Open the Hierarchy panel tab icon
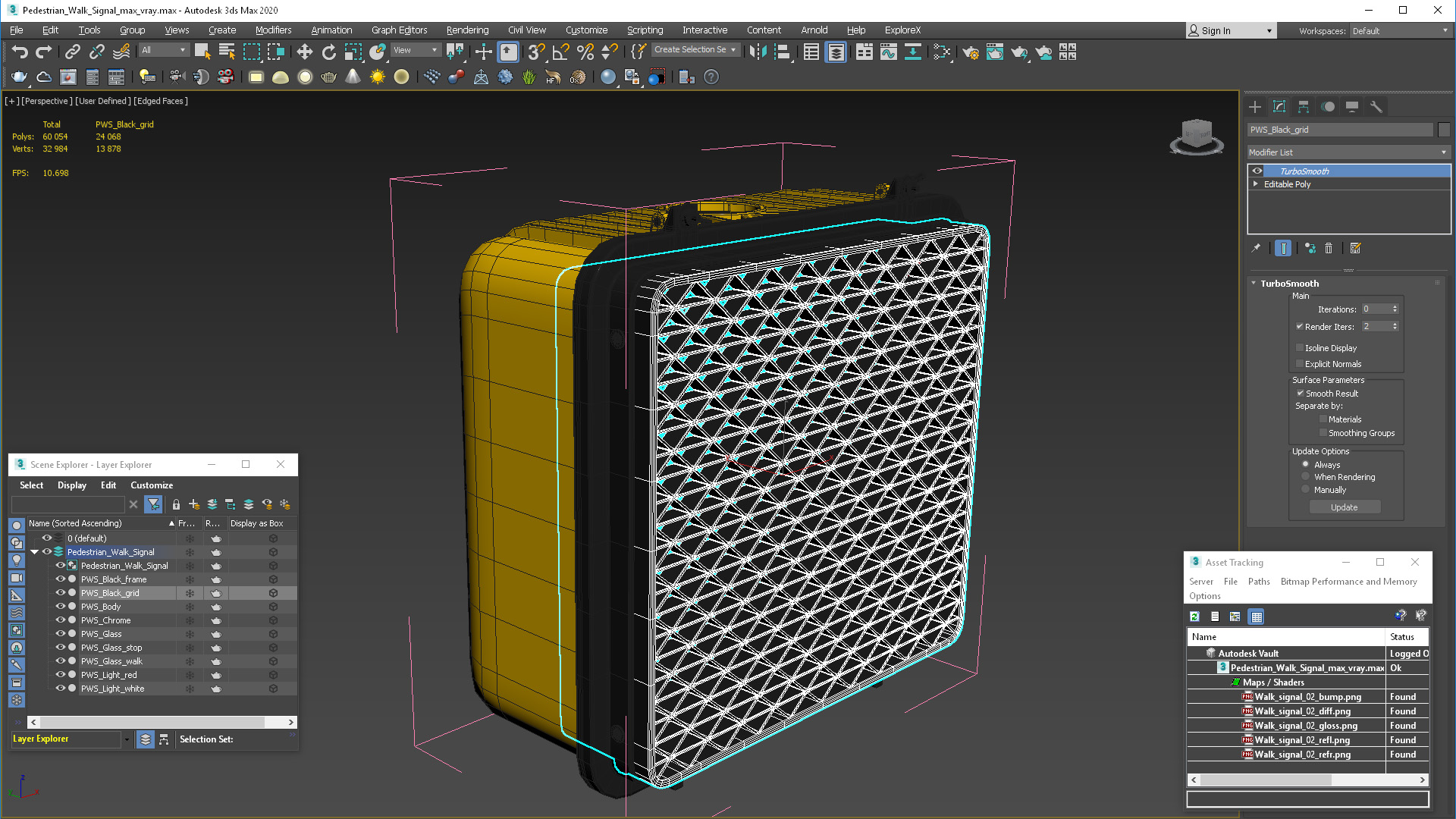This screenshot has width=1456, height=819. pos(1304,106)
